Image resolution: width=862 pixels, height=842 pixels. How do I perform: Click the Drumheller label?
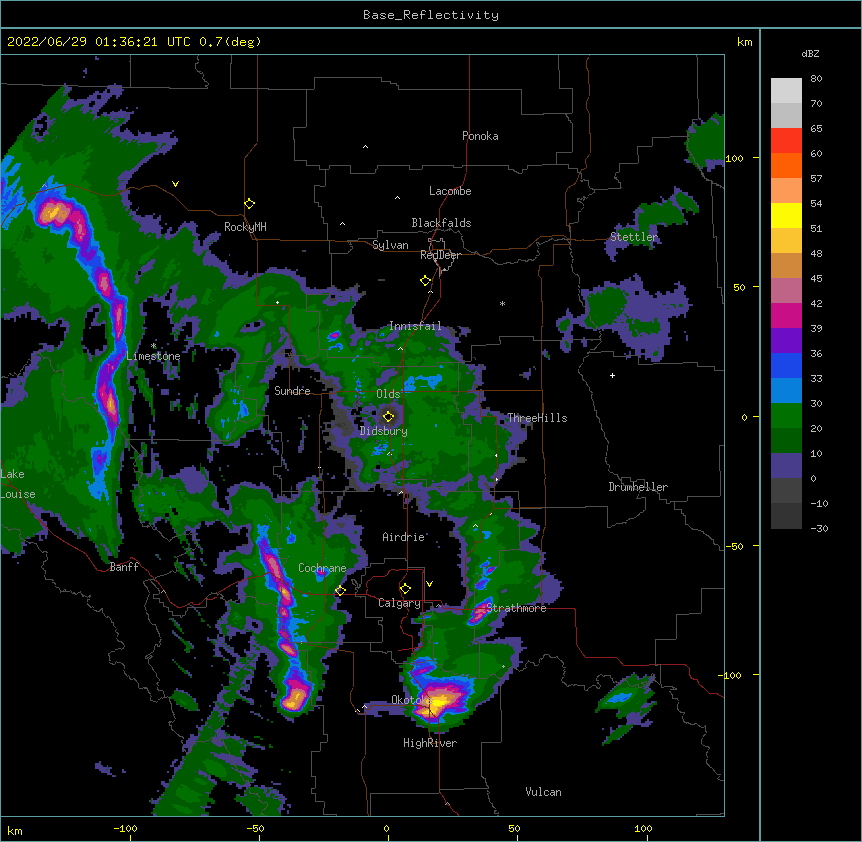(638, 487)
